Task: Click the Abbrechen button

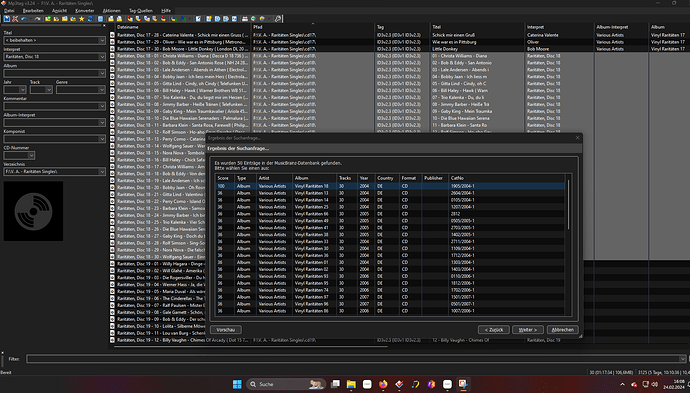Action: [x=562, y=330]
